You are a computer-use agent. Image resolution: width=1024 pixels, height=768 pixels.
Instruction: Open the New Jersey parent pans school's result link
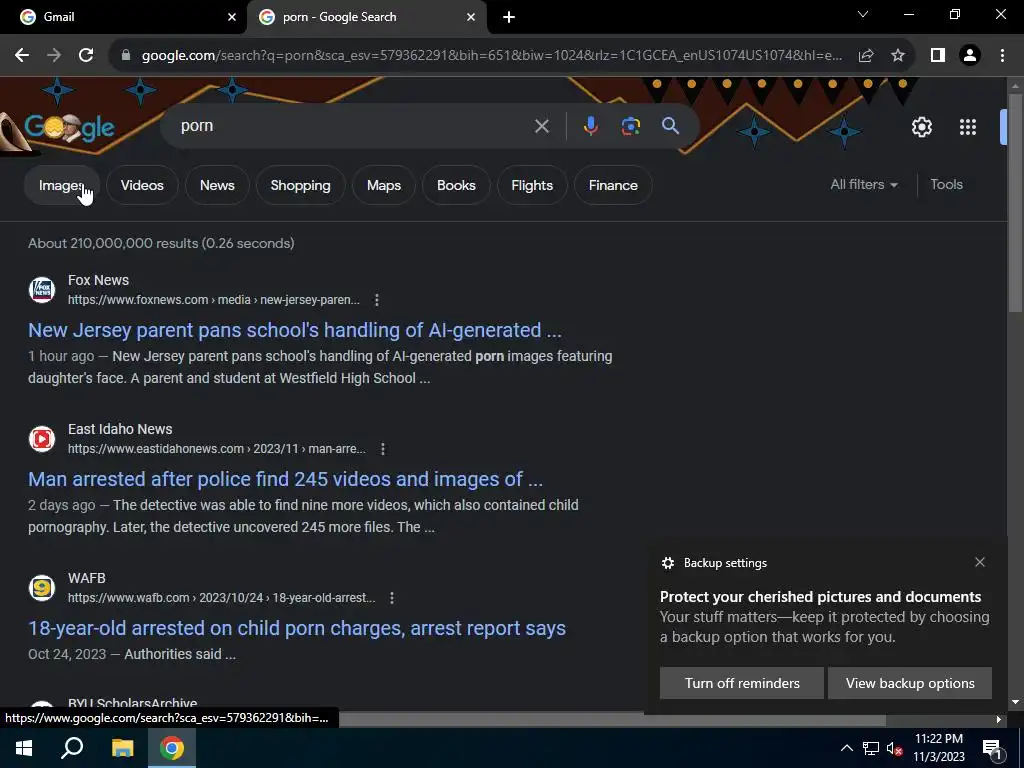(x=295, y=330)
